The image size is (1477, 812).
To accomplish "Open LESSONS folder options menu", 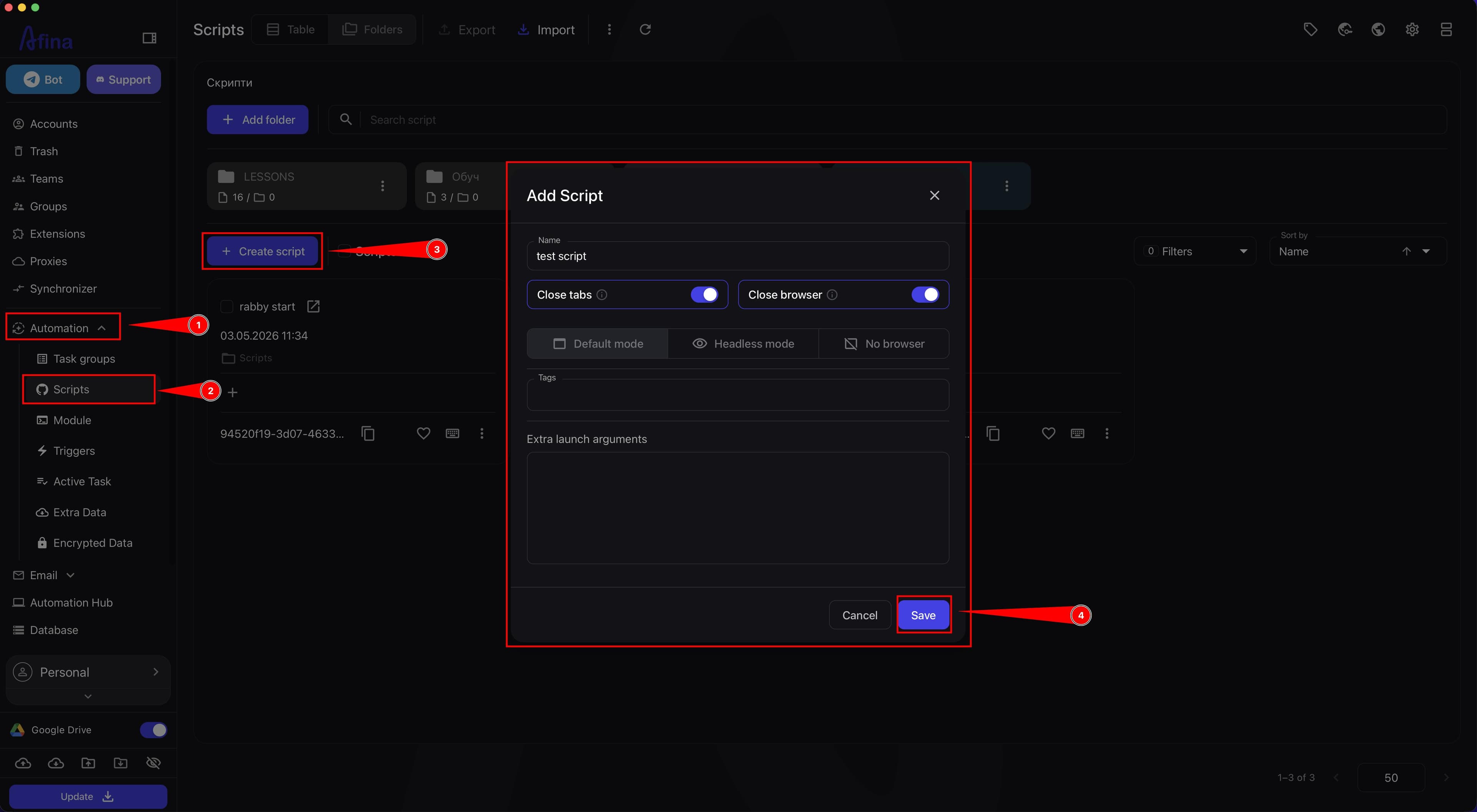I will coord(382,186).
